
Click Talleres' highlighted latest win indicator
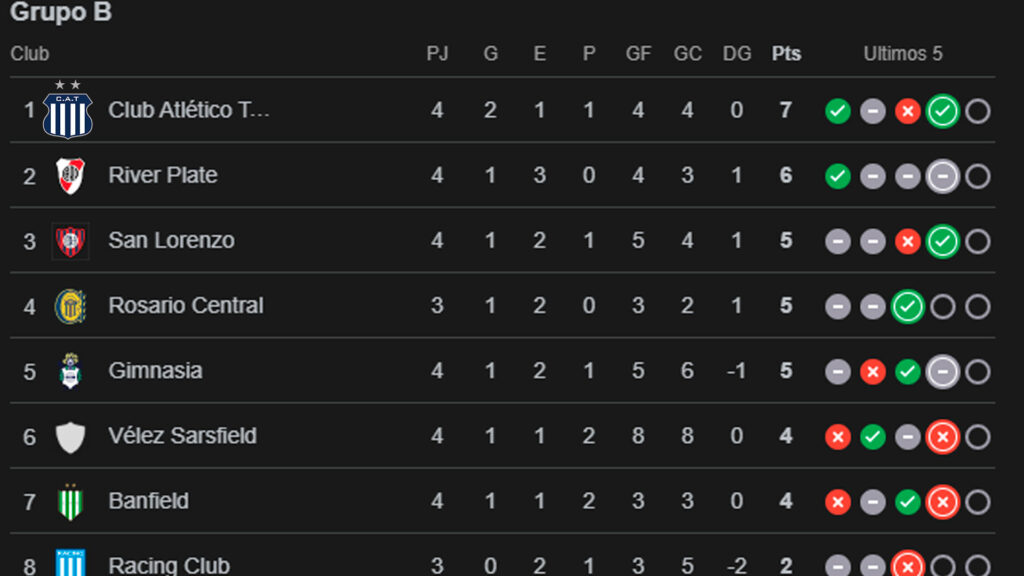pos(942,111)
